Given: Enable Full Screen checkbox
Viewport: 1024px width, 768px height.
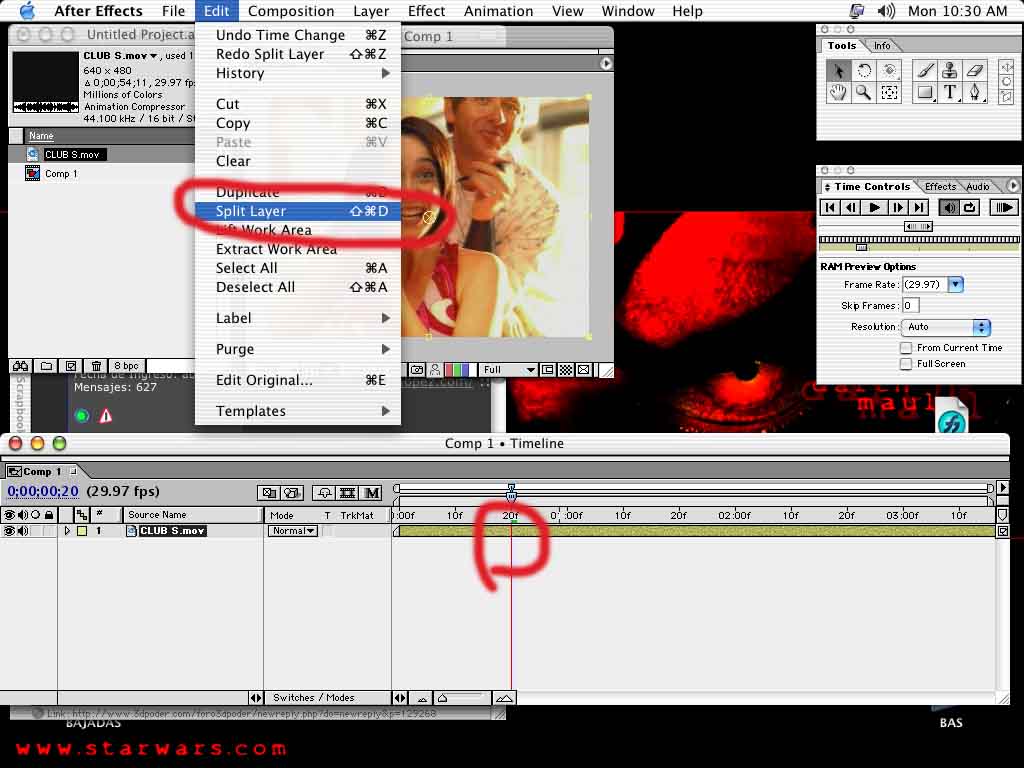Looking at the screenshot, I should pos(906,364).
